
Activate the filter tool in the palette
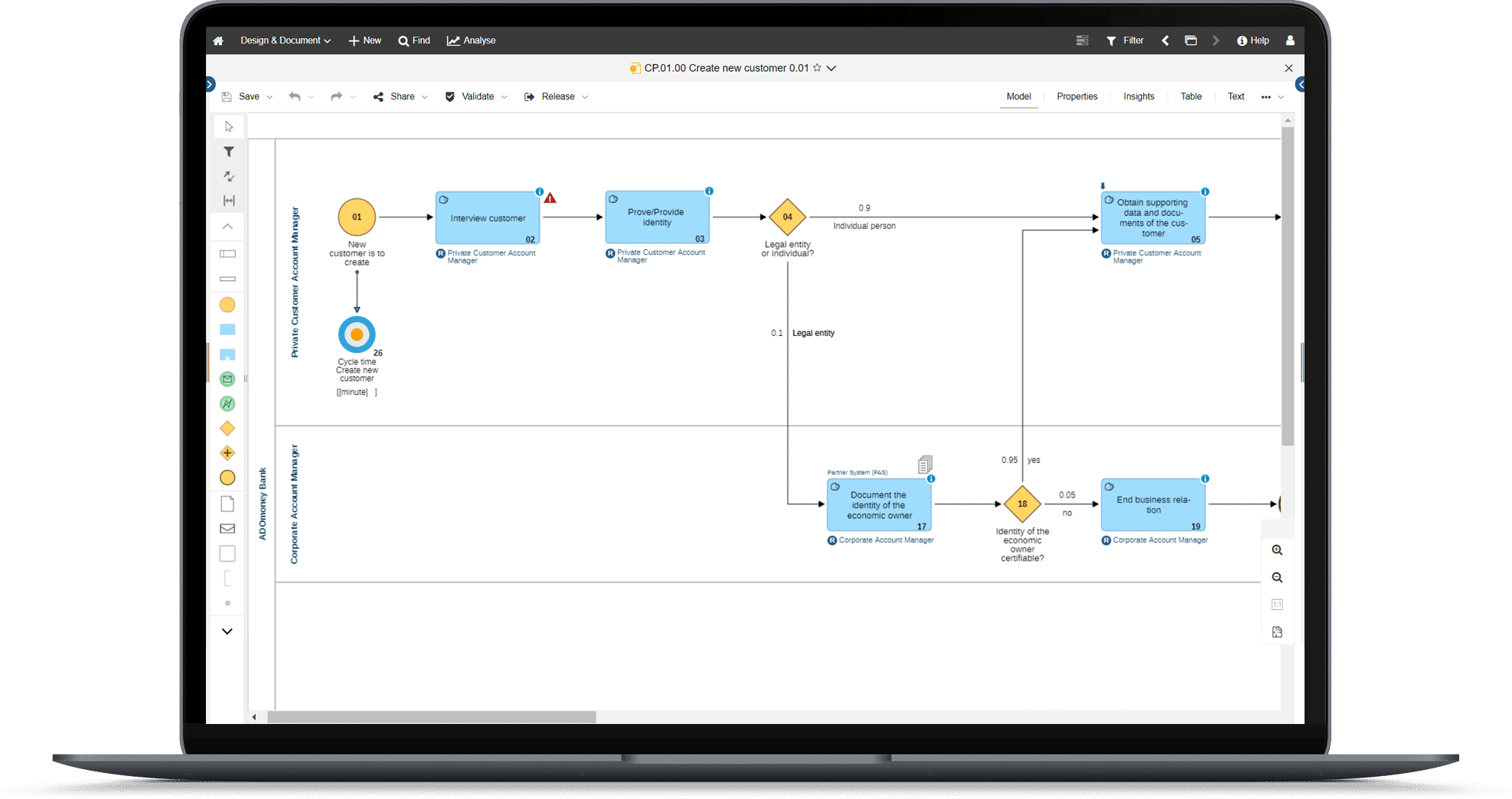tap(227, 152)
